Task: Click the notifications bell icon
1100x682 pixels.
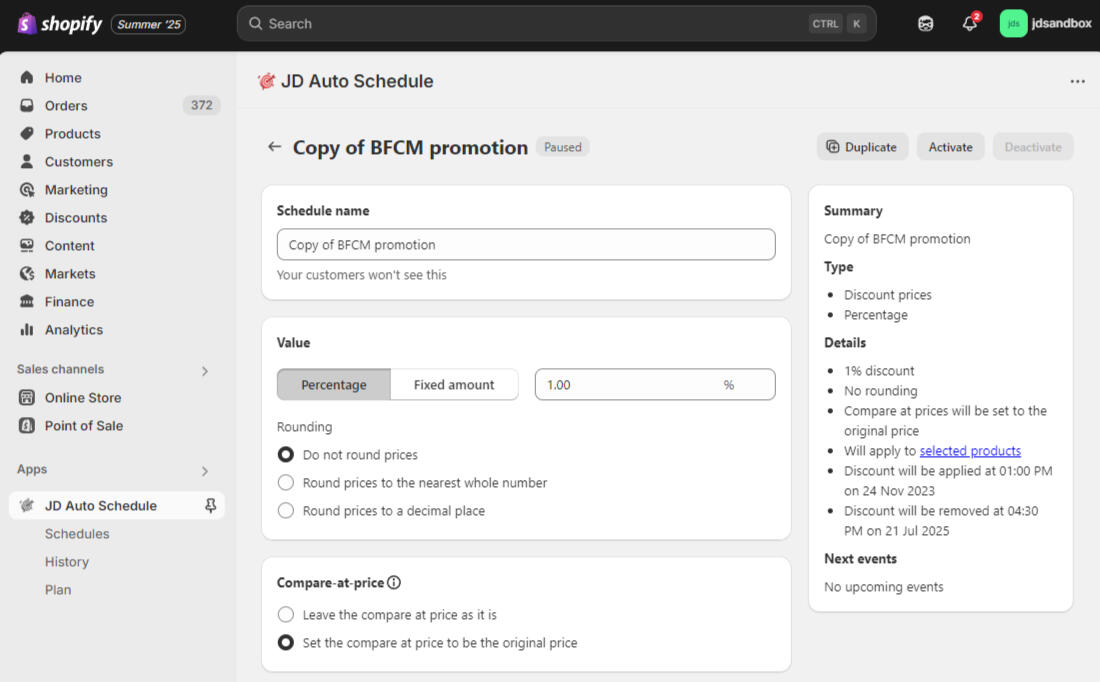Action: [x=969, y=24]
